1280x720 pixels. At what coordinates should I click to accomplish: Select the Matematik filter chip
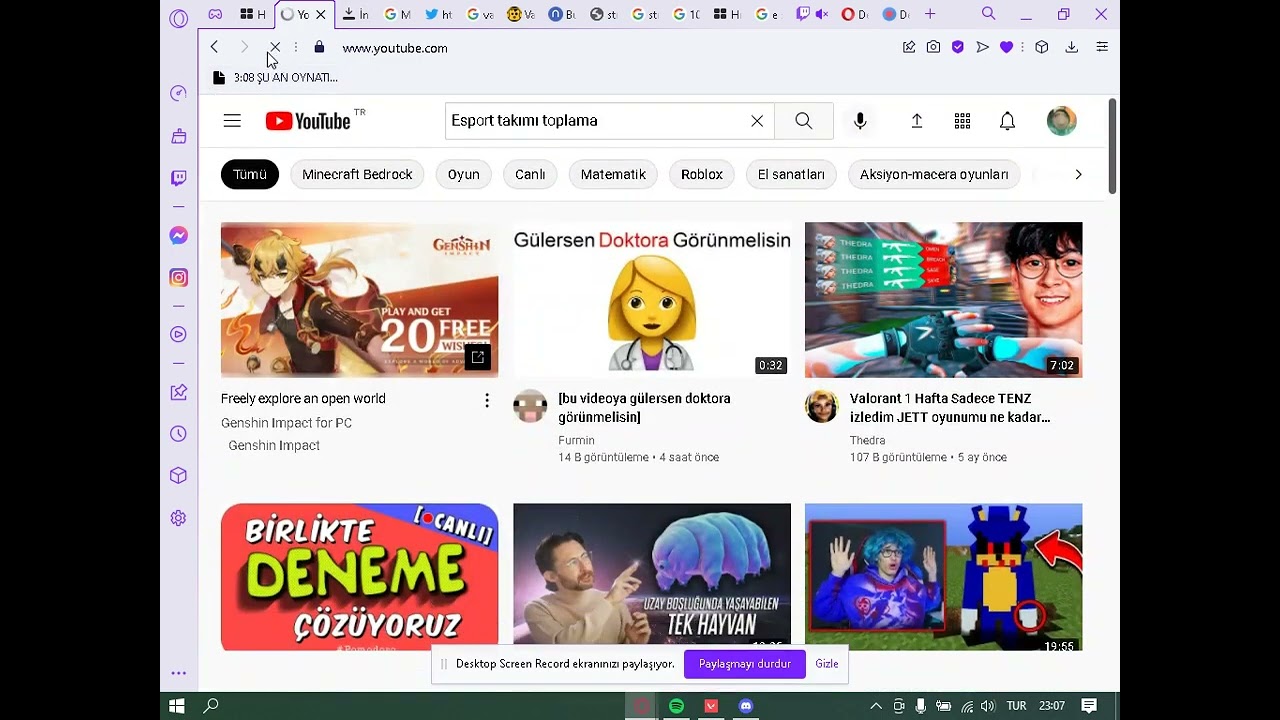point(613,174)
